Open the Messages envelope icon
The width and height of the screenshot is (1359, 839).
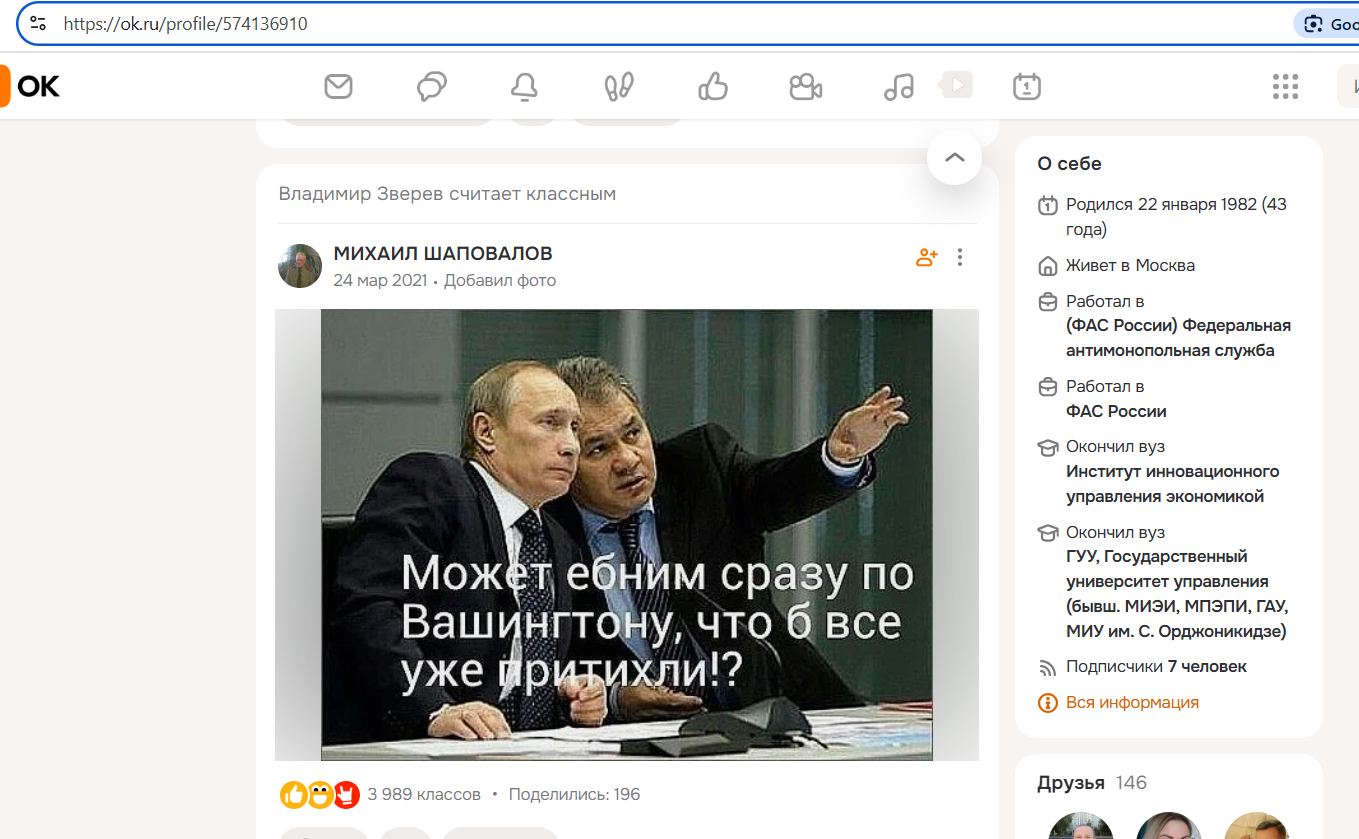(x=339, y=87)
